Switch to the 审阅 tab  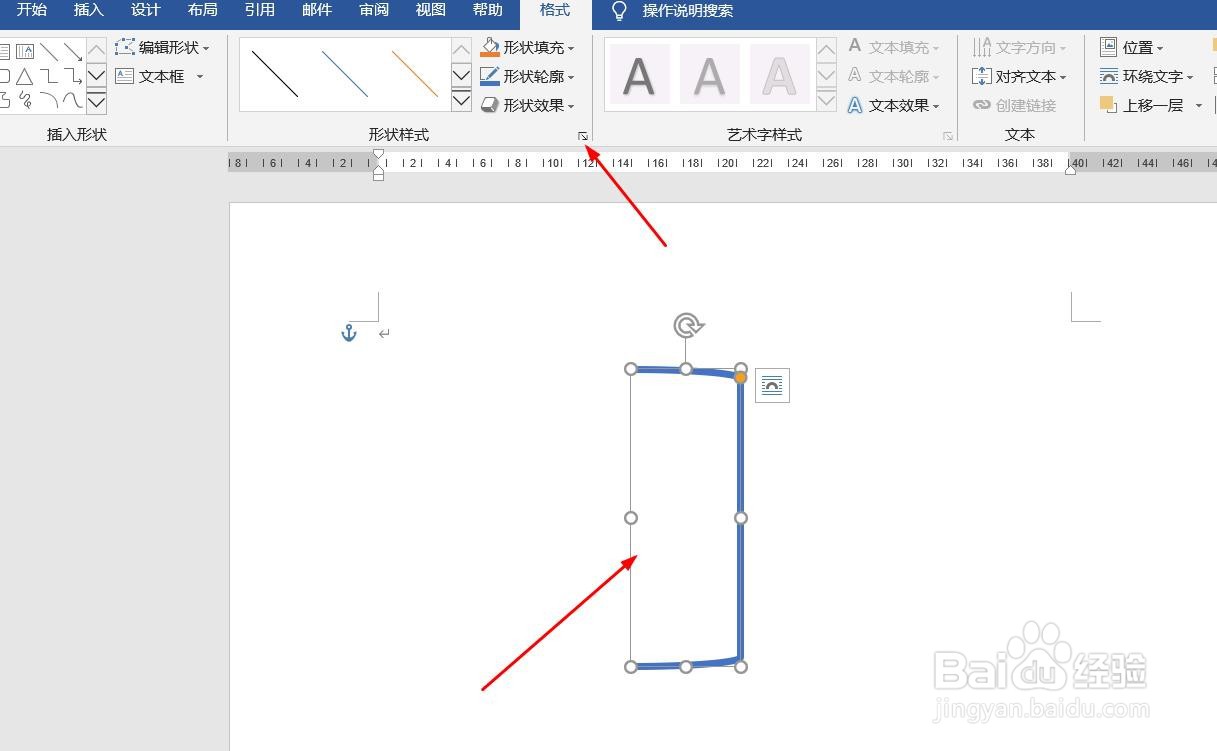coord(374,10)
